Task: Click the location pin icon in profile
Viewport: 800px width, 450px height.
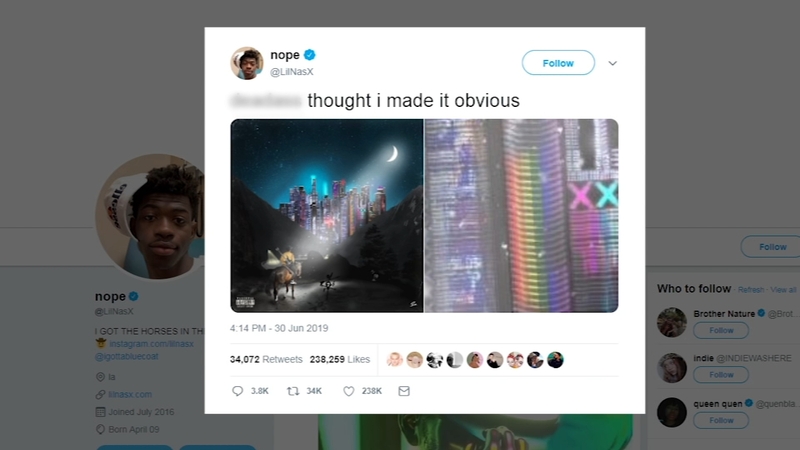Action: point(100,377)
